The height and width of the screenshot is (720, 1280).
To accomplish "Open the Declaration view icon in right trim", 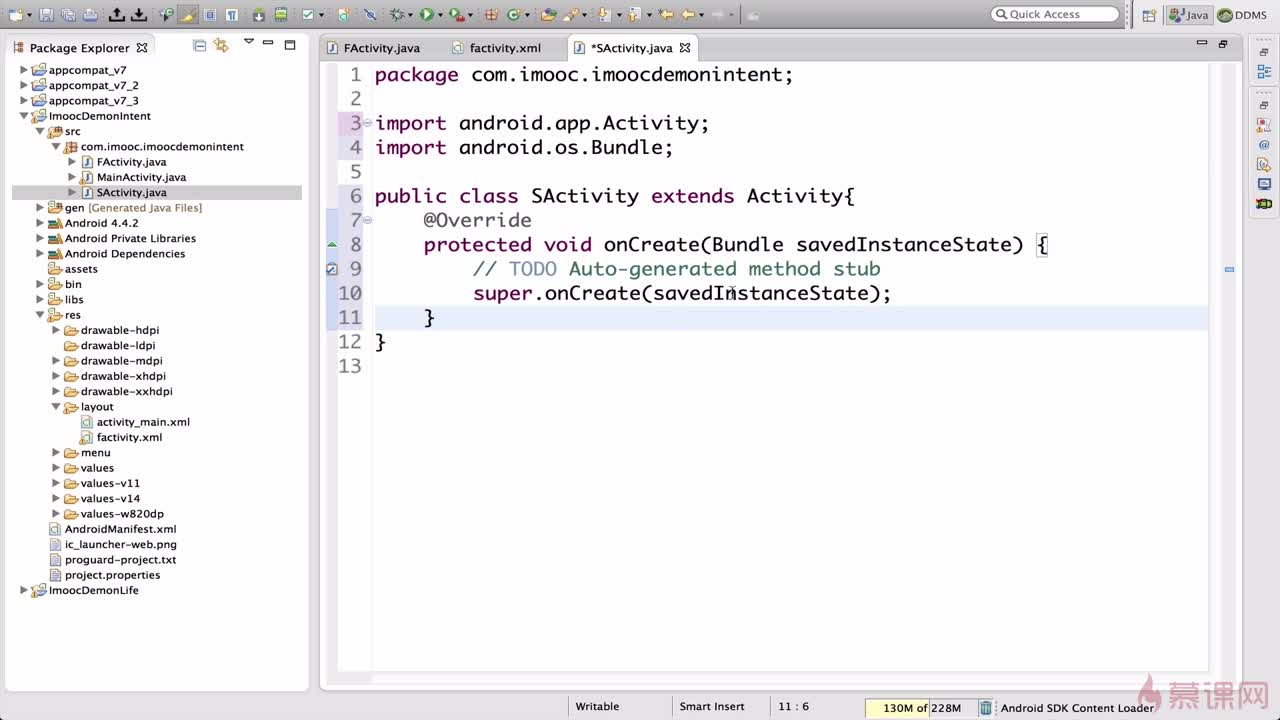I will tap(1264, 165).
